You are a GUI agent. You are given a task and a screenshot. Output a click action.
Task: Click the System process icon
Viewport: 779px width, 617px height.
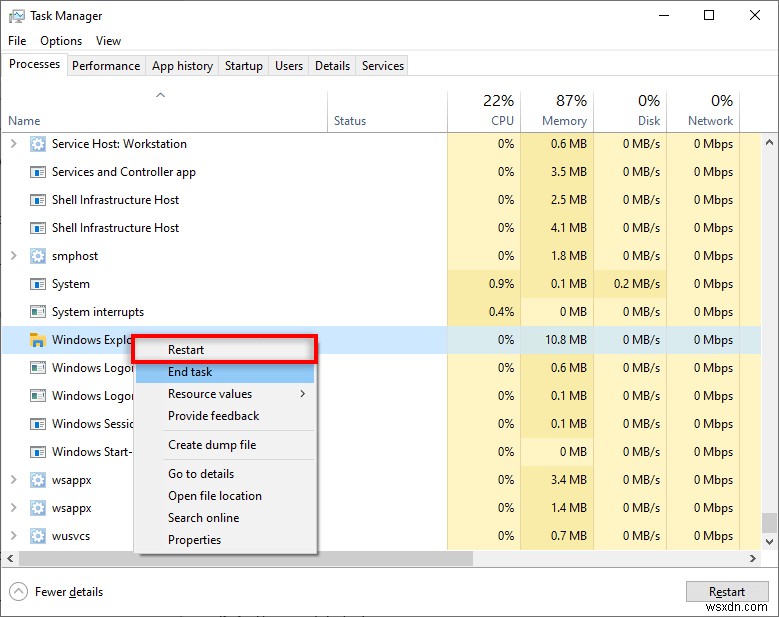(38, 284)
